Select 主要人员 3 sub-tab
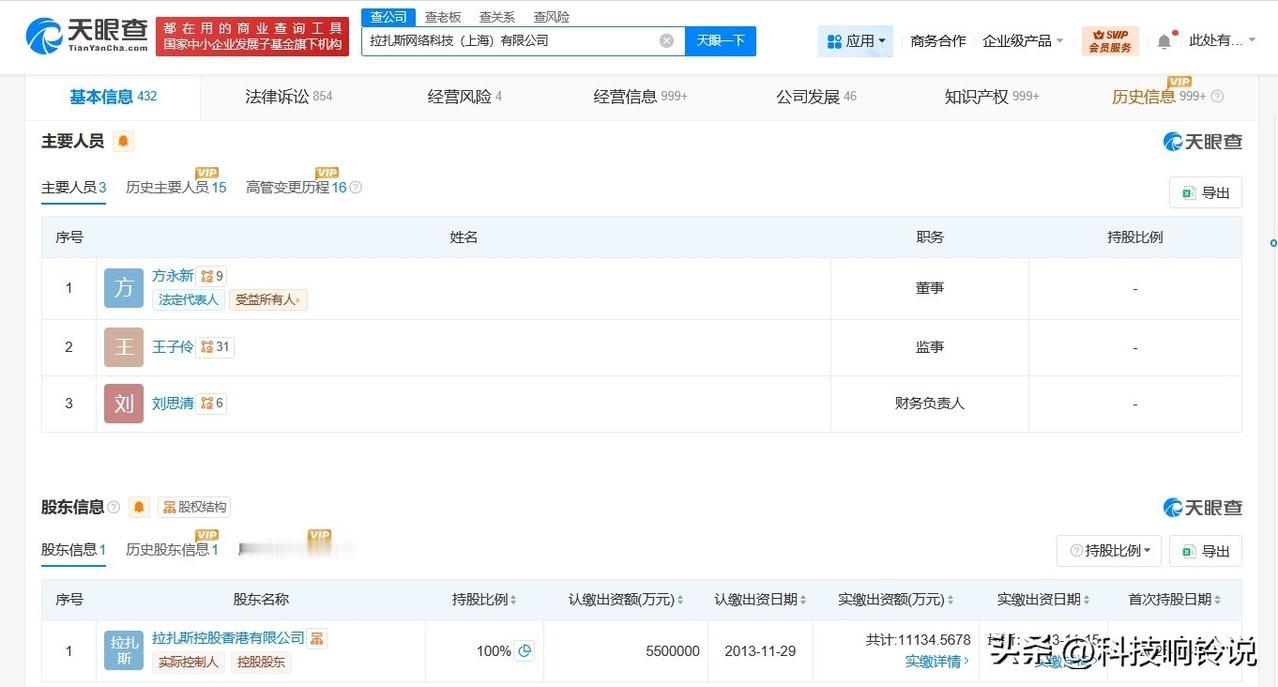This screenshot has height=687, width=1278. (x=73, y=188)
